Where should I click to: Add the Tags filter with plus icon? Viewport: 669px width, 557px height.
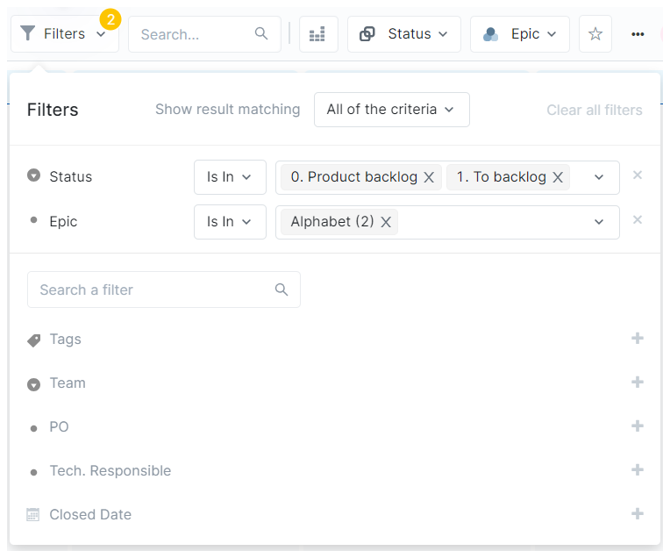637,338
